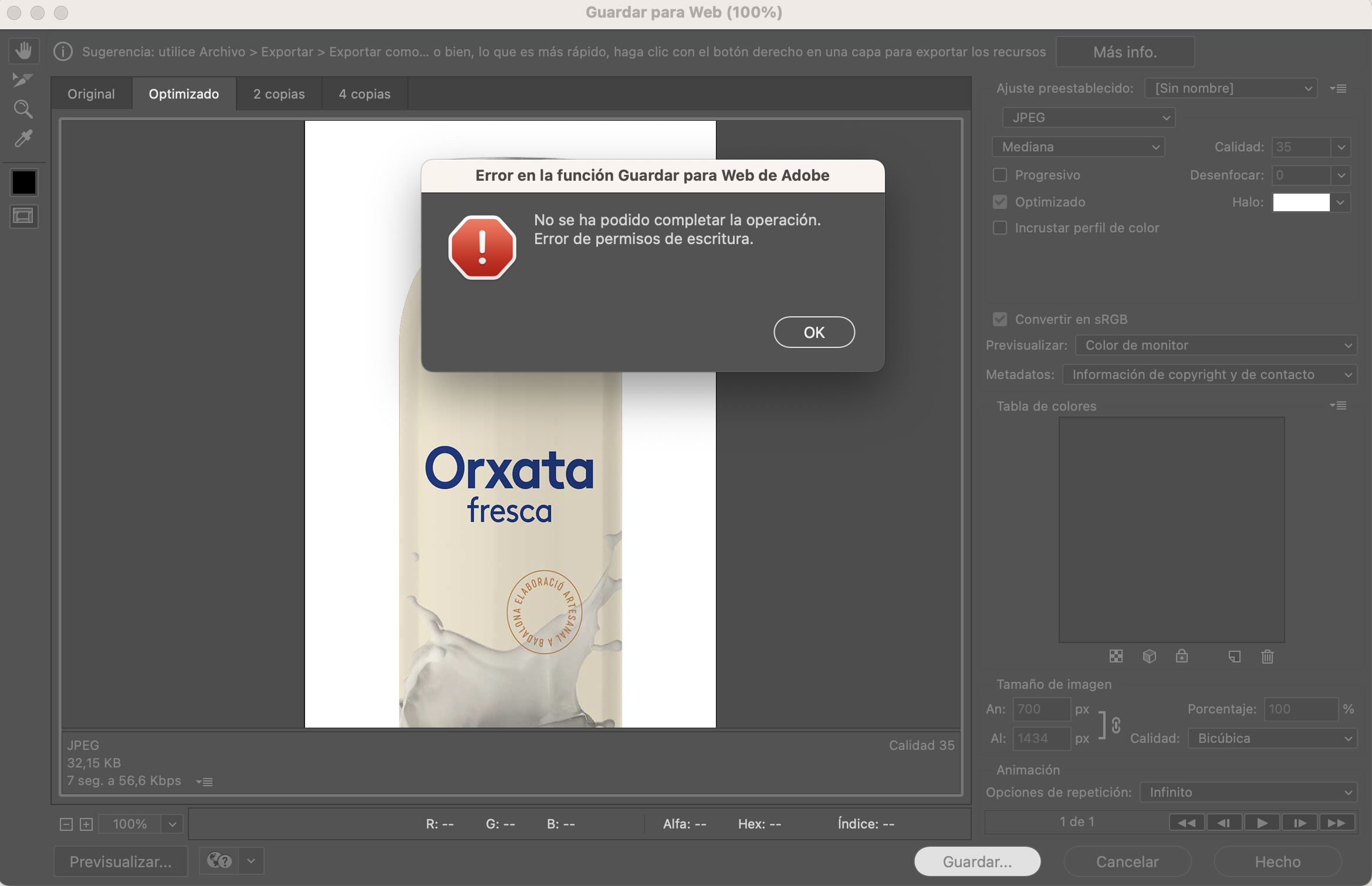Image resolution: width=1372 pixels, height=886 pixels.
Task: Select the Eyedropper tool
Action: click(x=23, y=138)
